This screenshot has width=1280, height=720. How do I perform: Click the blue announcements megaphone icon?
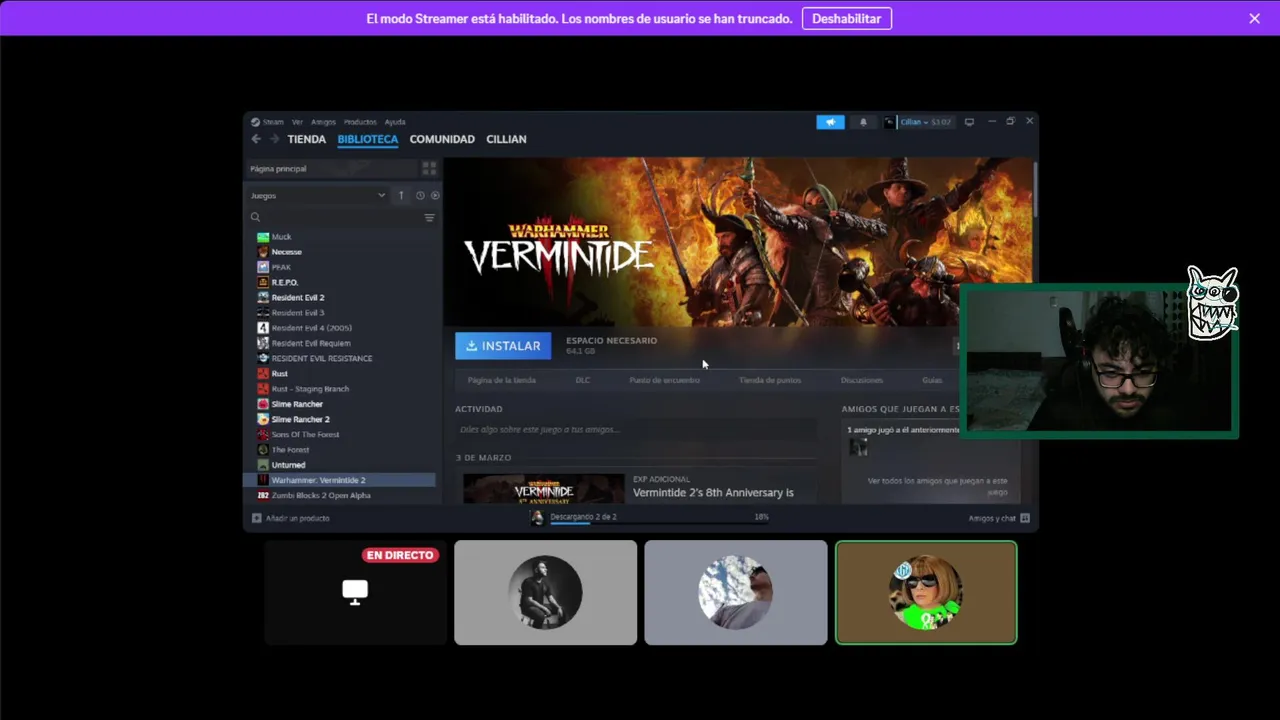[x=830, y=122]
